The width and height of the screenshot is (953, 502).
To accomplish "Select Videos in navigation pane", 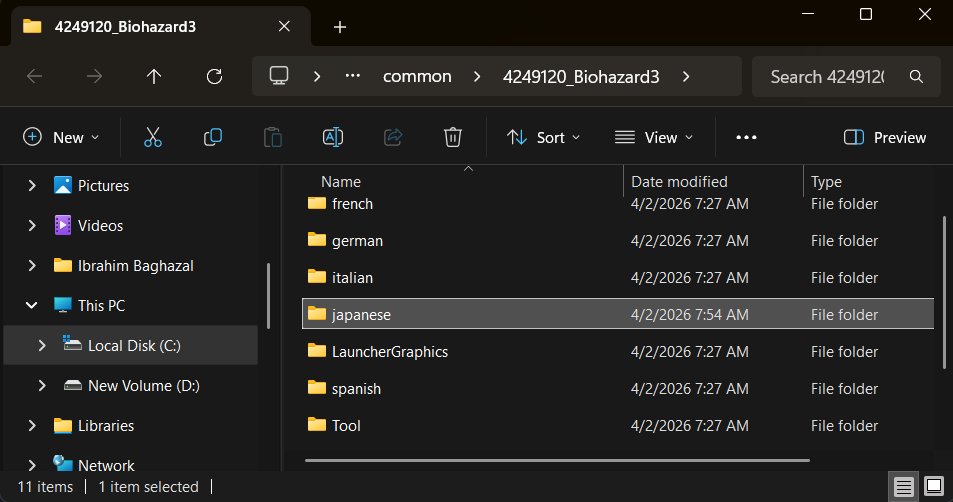I will (100, 225).
